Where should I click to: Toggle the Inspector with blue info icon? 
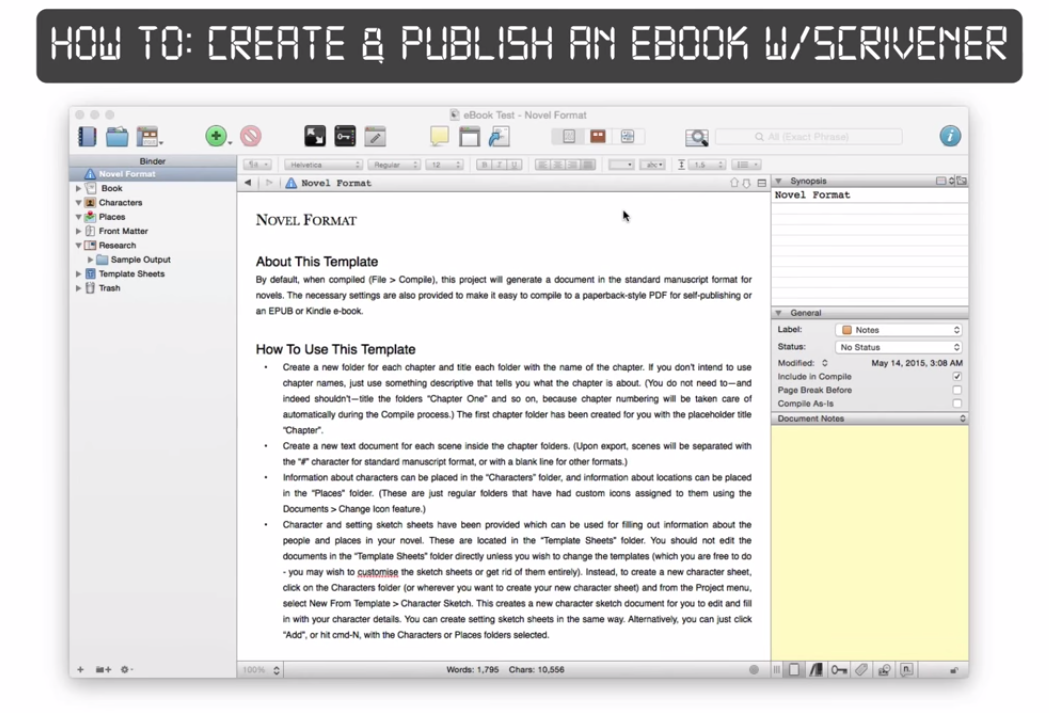(x=950, y=136)
